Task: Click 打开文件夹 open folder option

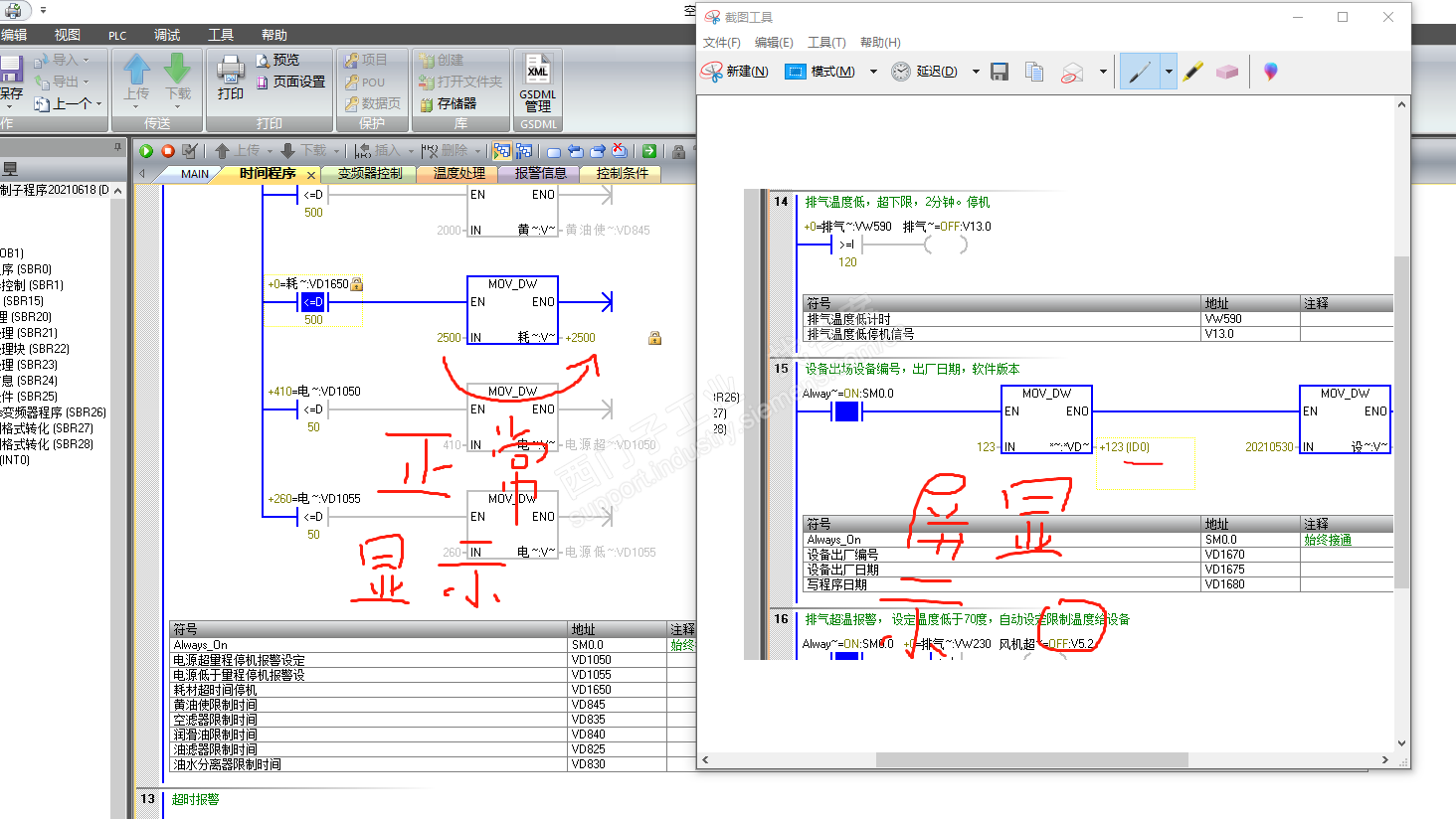Action: (x=460, y=82)
